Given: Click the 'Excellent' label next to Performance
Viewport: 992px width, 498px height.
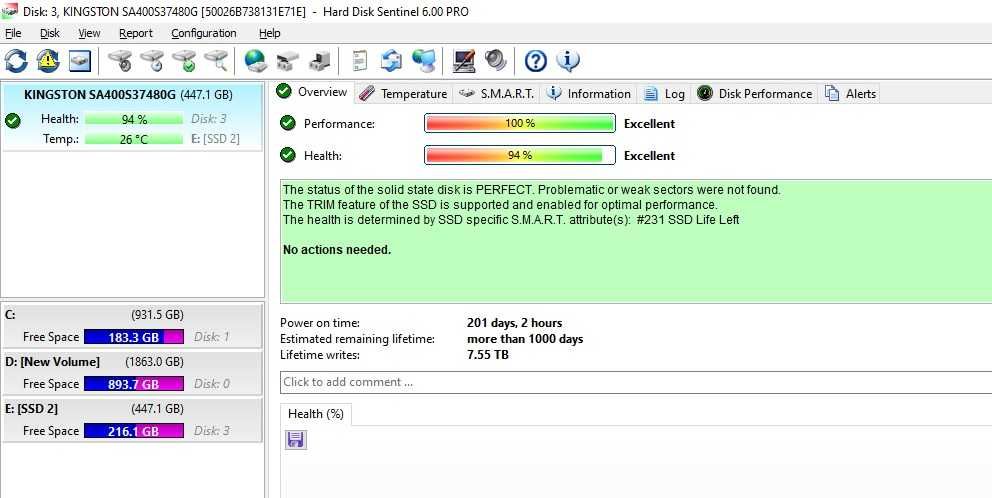Looking at the screenshot, I should [649, 124].
